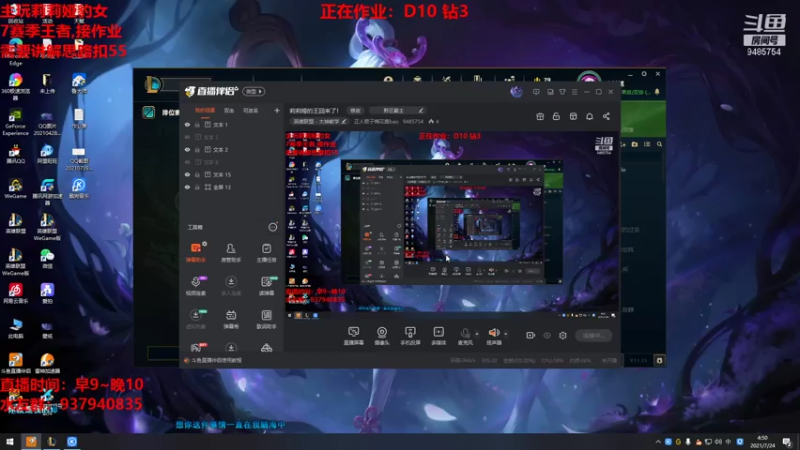Click the store icon beside the bell
Image resolution: width=800 pixels, height=450 pixels.
point(573,116)
